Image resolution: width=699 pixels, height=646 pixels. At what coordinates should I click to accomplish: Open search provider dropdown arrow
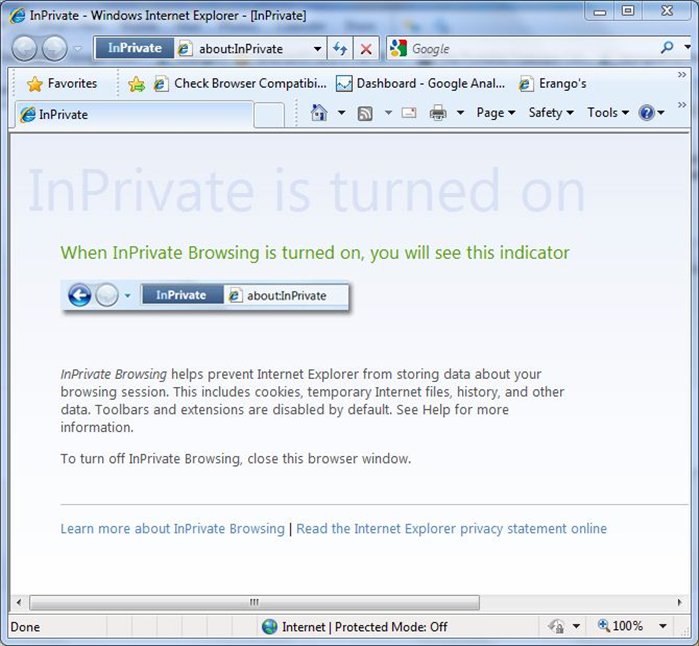[687, 47]
